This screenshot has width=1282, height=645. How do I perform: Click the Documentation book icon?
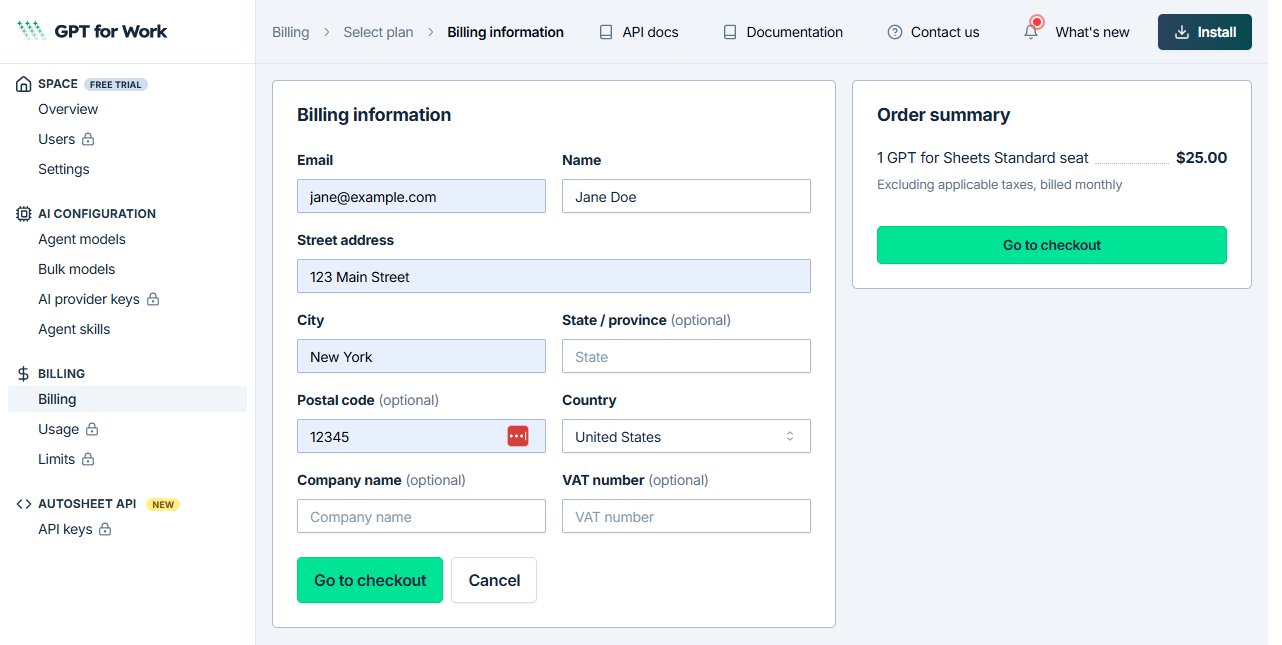click(x=730, y=32)
